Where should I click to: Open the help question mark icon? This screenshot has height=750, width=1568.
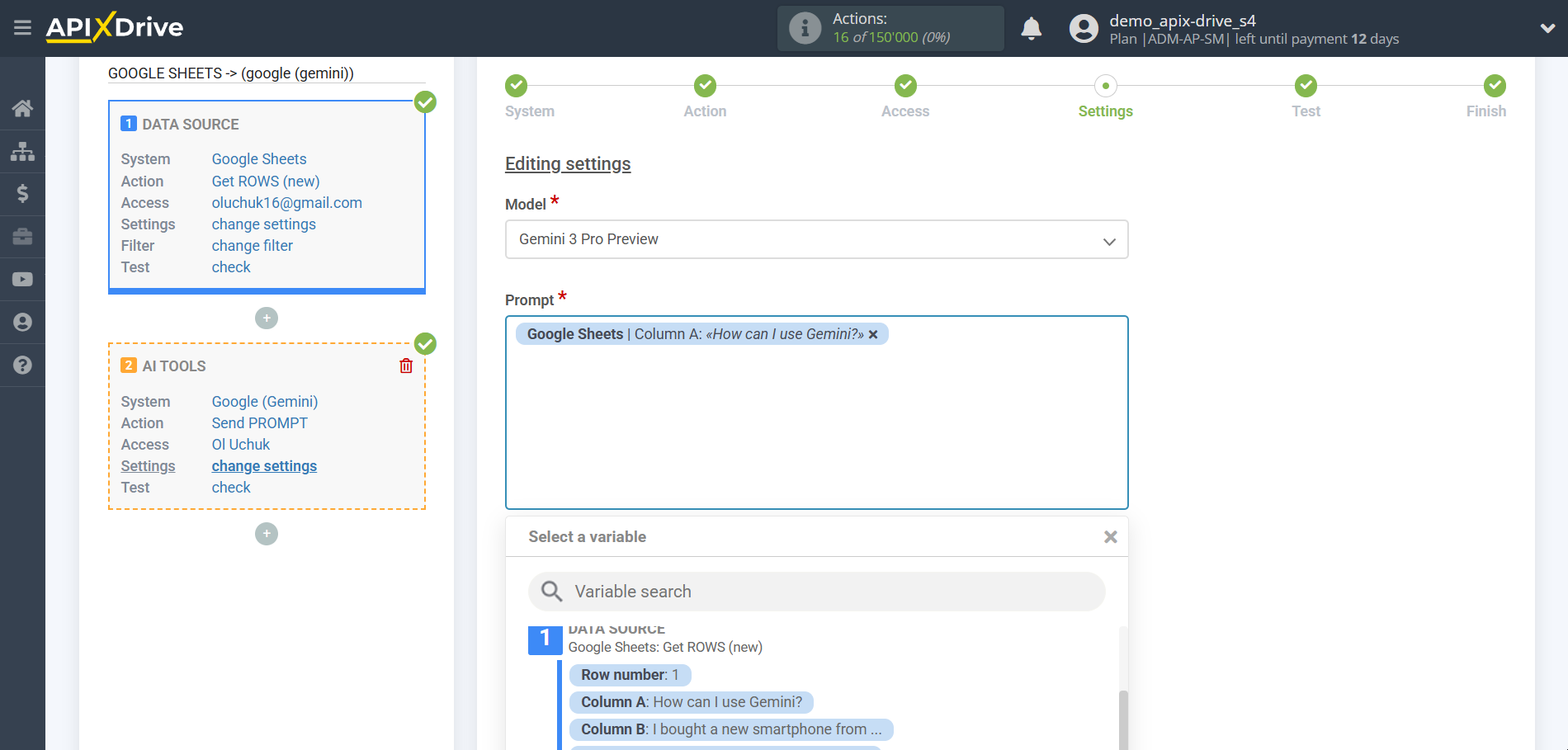tap(22, 365)
